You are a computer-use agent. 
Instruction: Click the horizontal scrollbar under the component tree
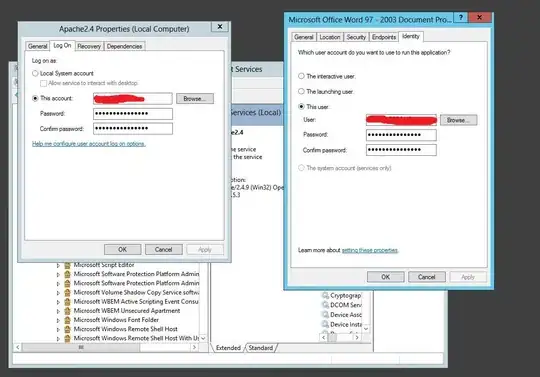(x=106, y=347)
